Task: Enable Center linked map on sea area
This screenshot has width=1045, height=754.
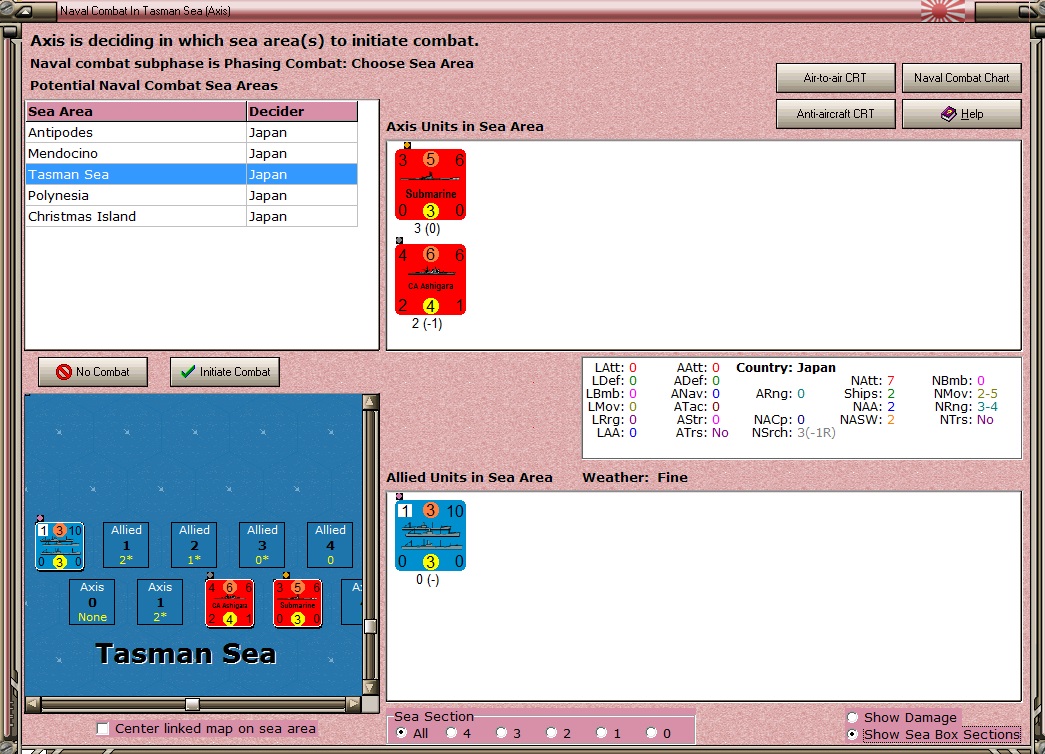Action: (103, 729)
